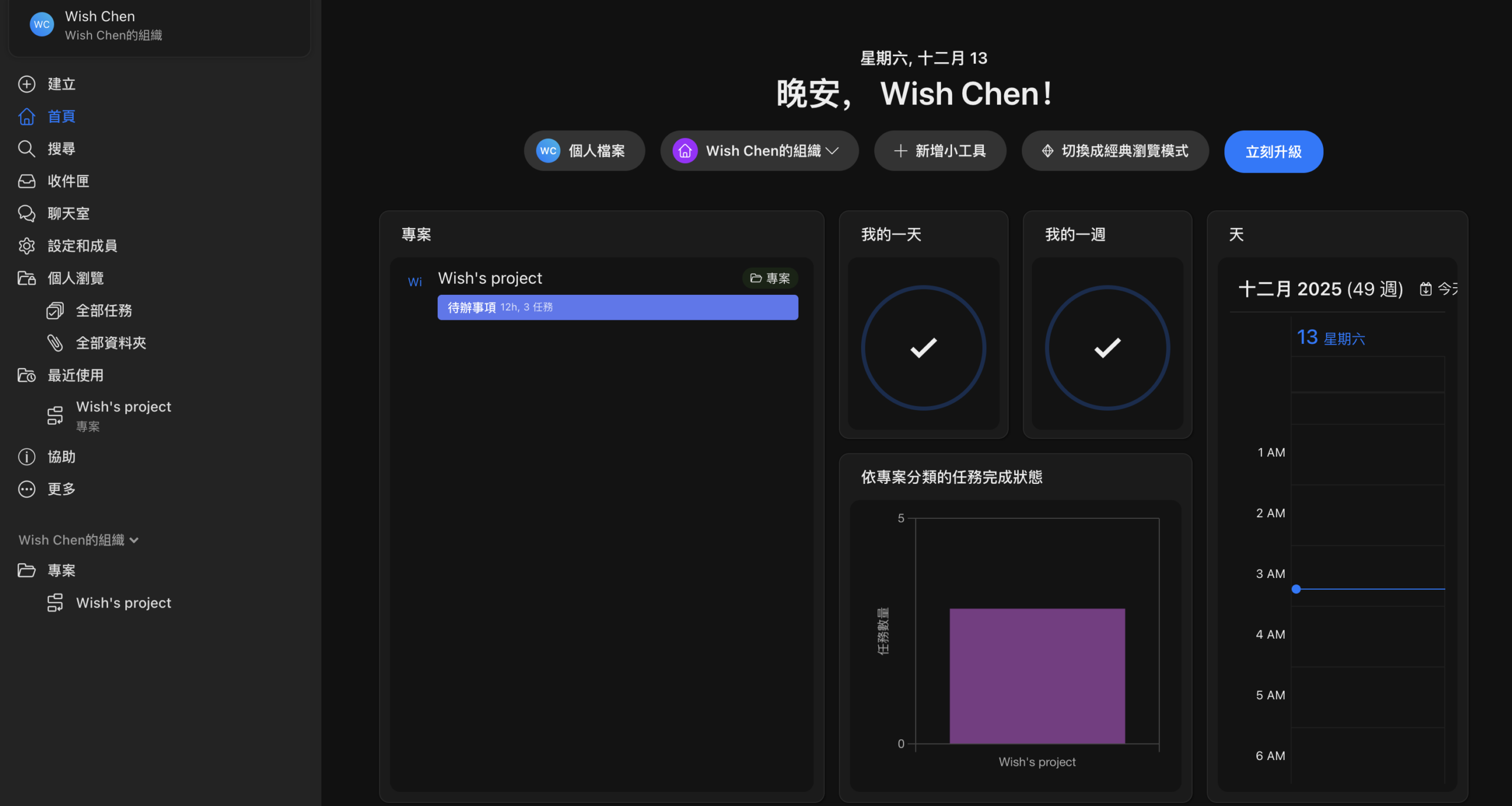This screenshot has width=1512, height=806.
Task: Click the 更多 ellipsis icon
Action: click(27, 489)
